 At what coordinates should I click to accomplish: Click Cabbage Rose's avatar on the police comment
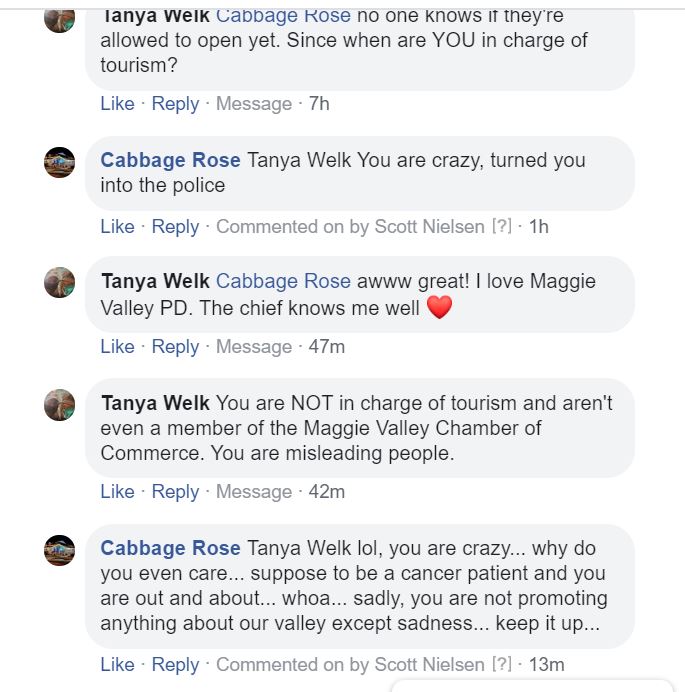[x=60, y=162]
